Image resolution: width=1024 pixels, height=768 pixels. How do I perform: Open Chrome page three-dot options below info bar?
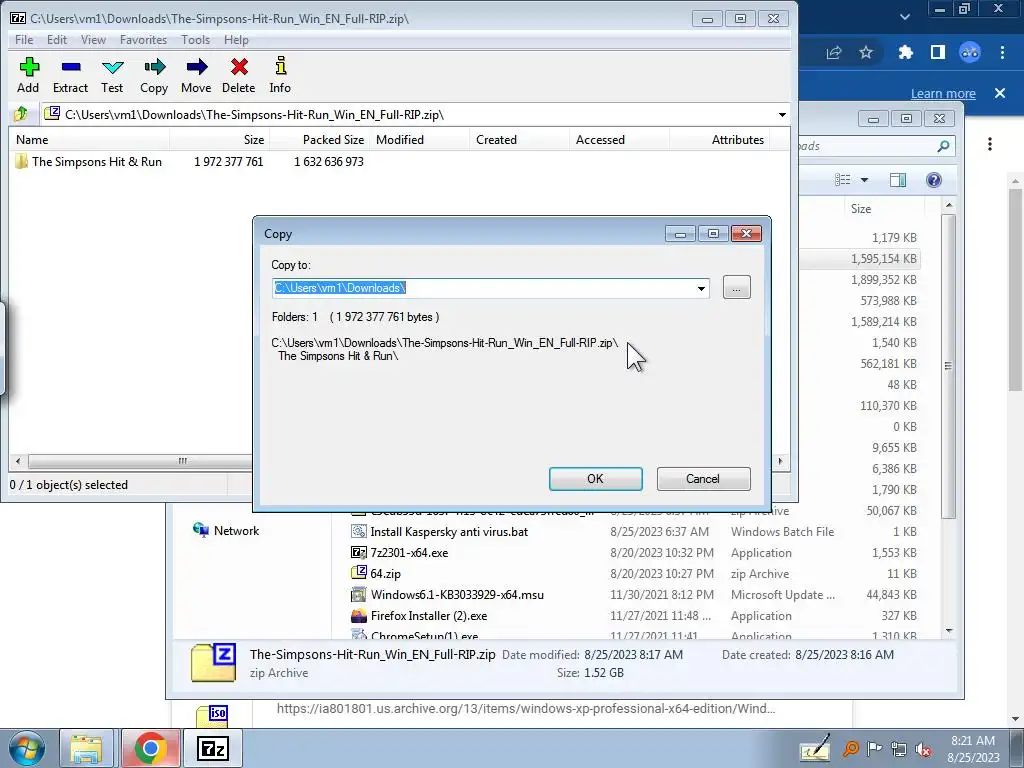tap(990, 144)
